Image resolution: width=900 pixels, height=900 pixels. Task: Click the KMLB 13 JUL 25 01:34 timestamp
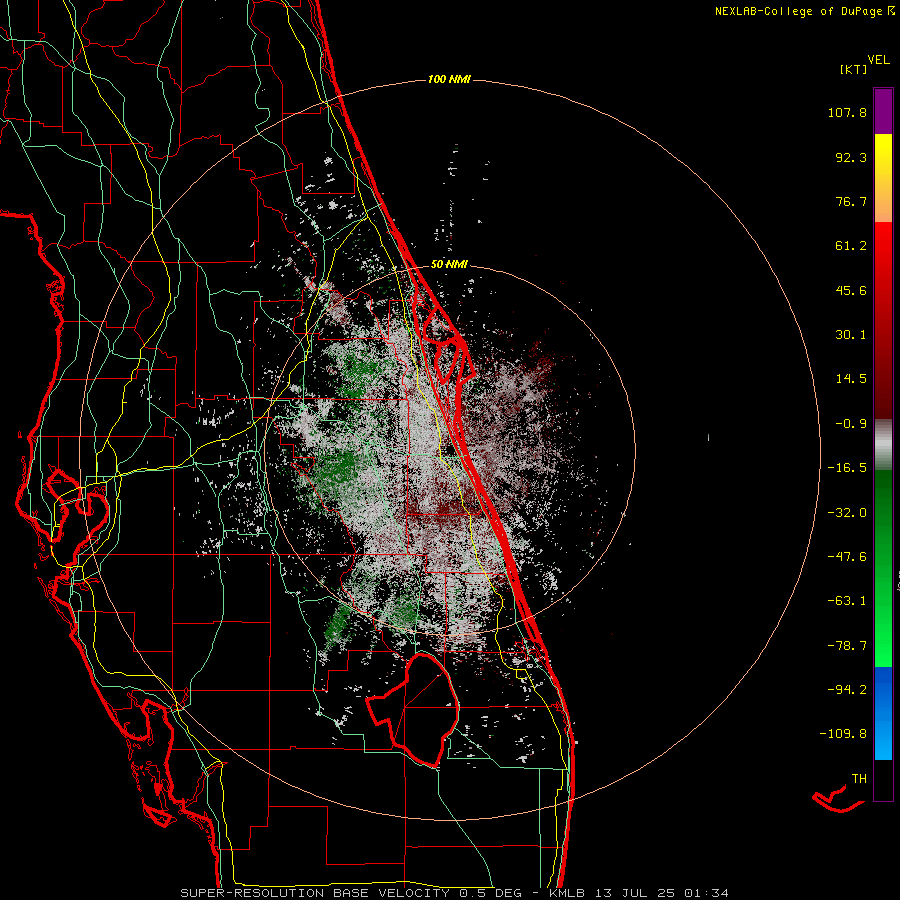point(638,893)
